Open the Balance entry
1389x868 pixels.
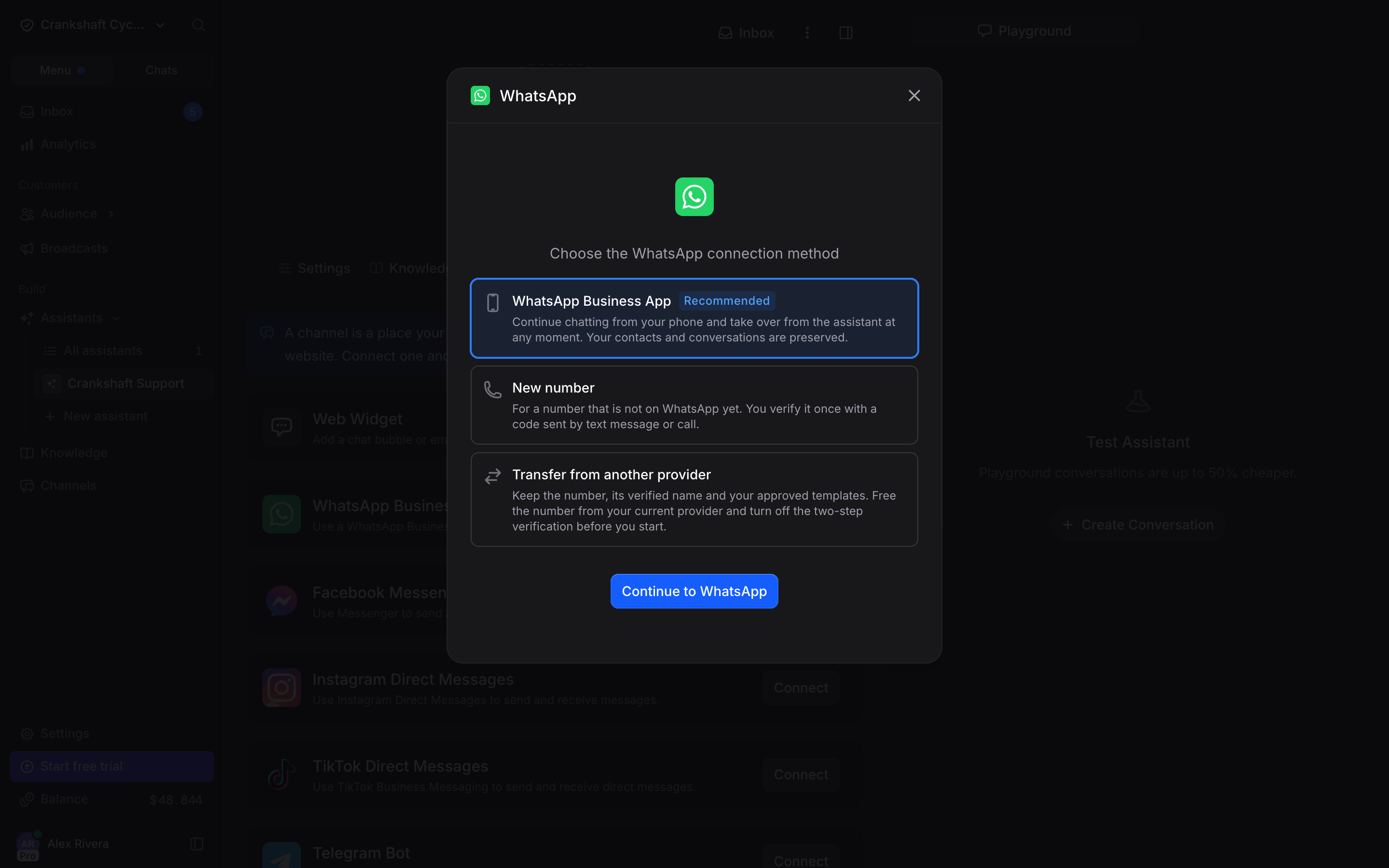point(111,799)
